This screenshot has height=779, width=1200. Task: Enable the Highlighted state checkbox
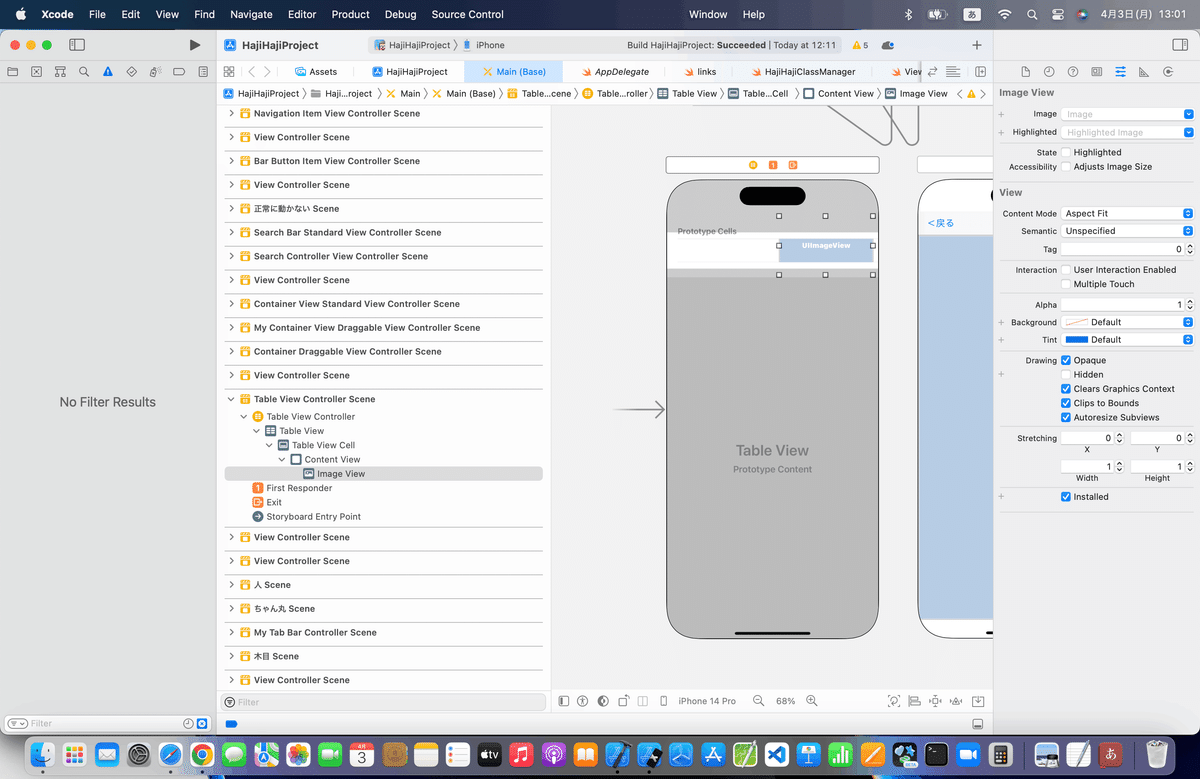[1066, 153]
